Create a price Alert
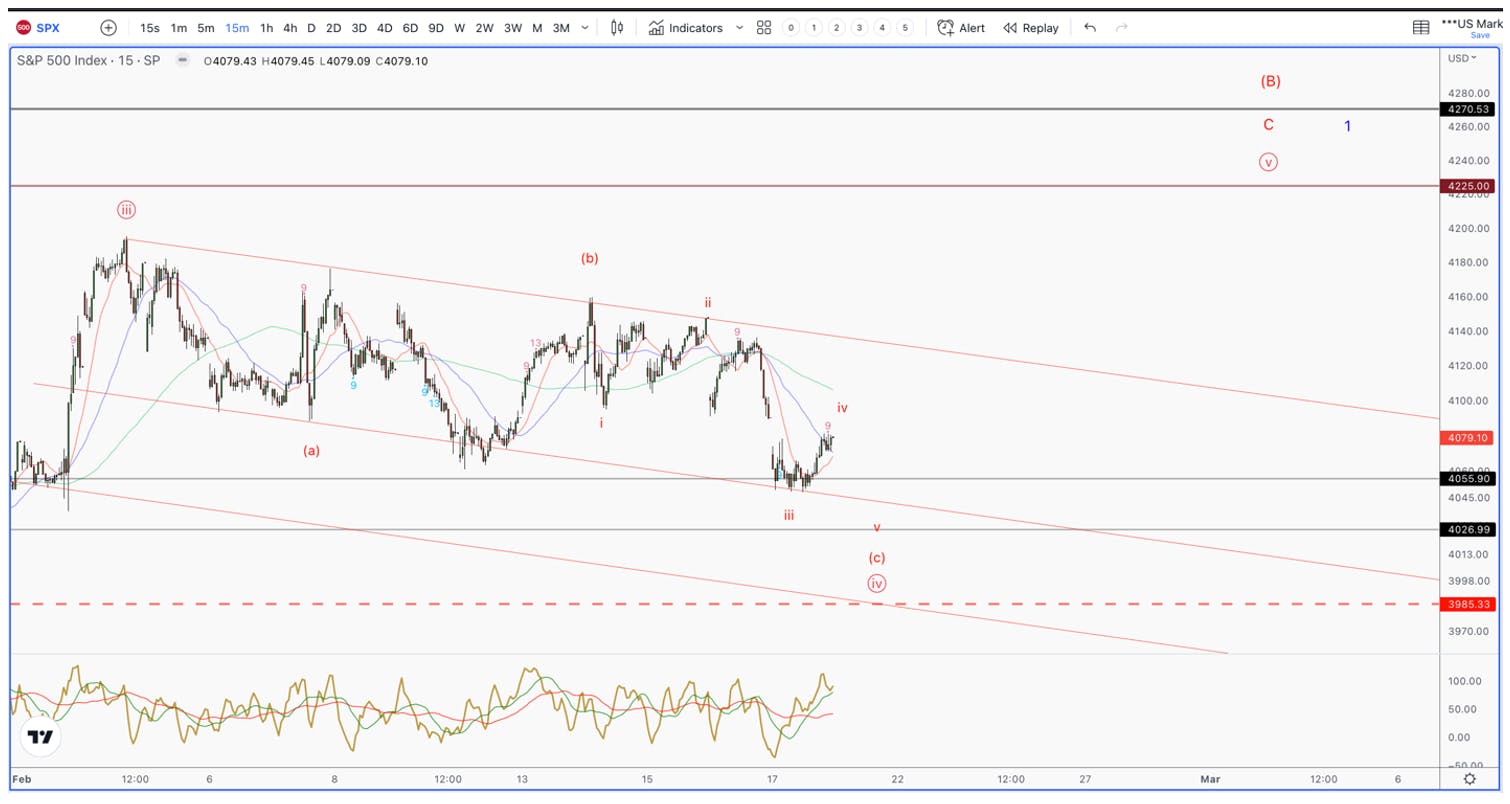Screen dimensions: 1510x804 pos(960,28)
